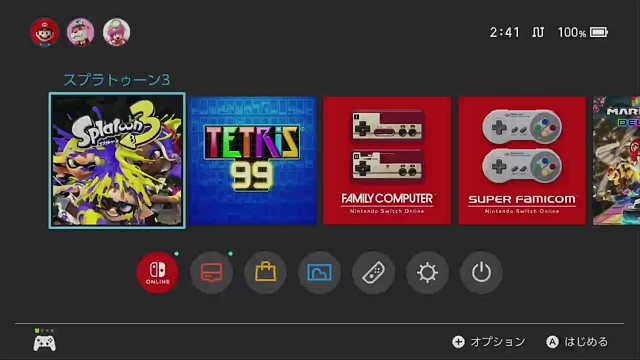Image resolution: width=640 pixels, height=360 pixels.
Task: Open the Album icon
Action: (x=319, y=272)
